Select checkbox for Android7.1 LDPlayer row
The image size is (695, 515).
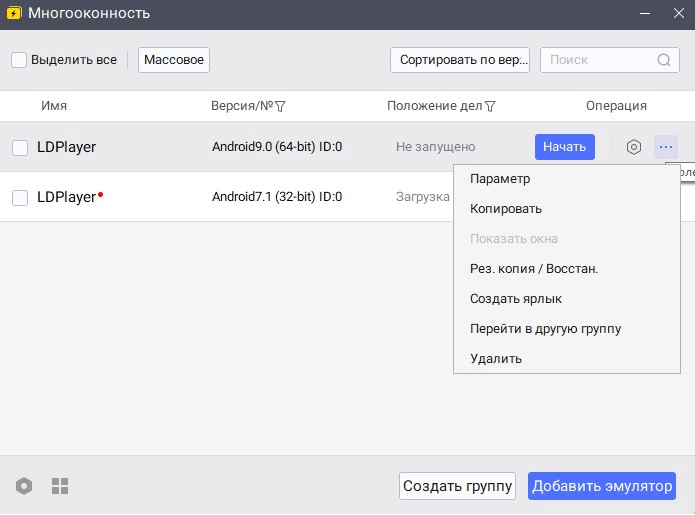tap(20, 198)
